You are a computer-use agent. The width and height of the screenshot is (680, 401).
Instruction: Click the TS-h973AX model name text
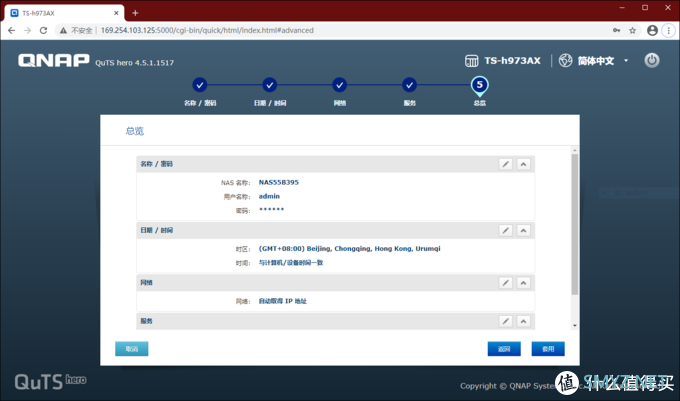512,61
